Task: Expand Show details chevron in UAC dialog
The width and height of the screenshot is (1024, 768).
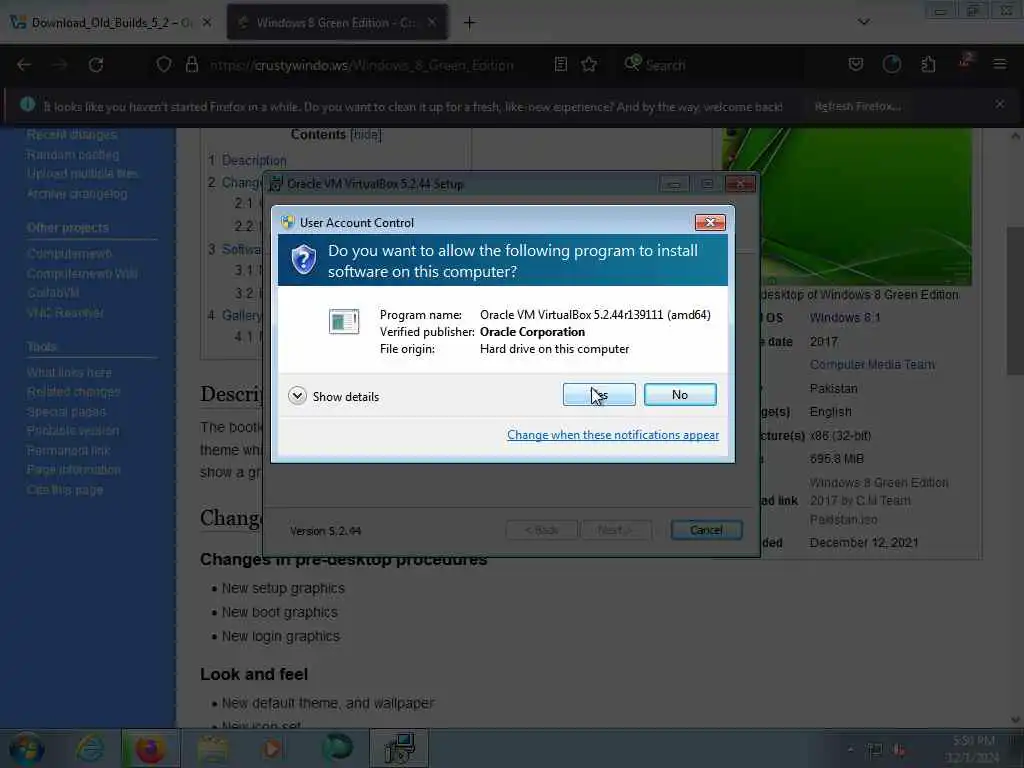Action: [x=297, y=396]
